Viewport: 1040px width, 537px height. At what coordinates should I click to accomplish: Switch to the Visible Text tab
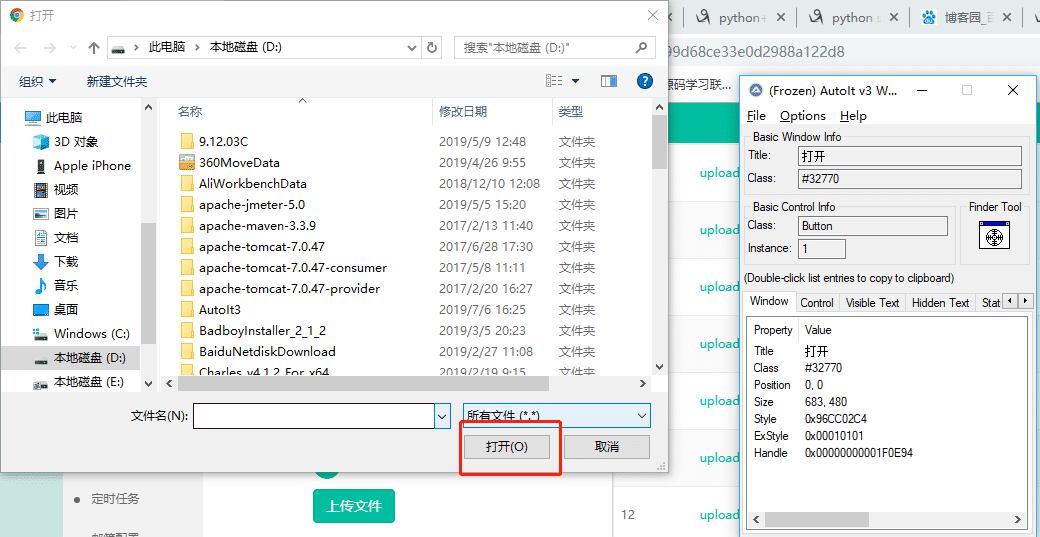tap(872, 303)
